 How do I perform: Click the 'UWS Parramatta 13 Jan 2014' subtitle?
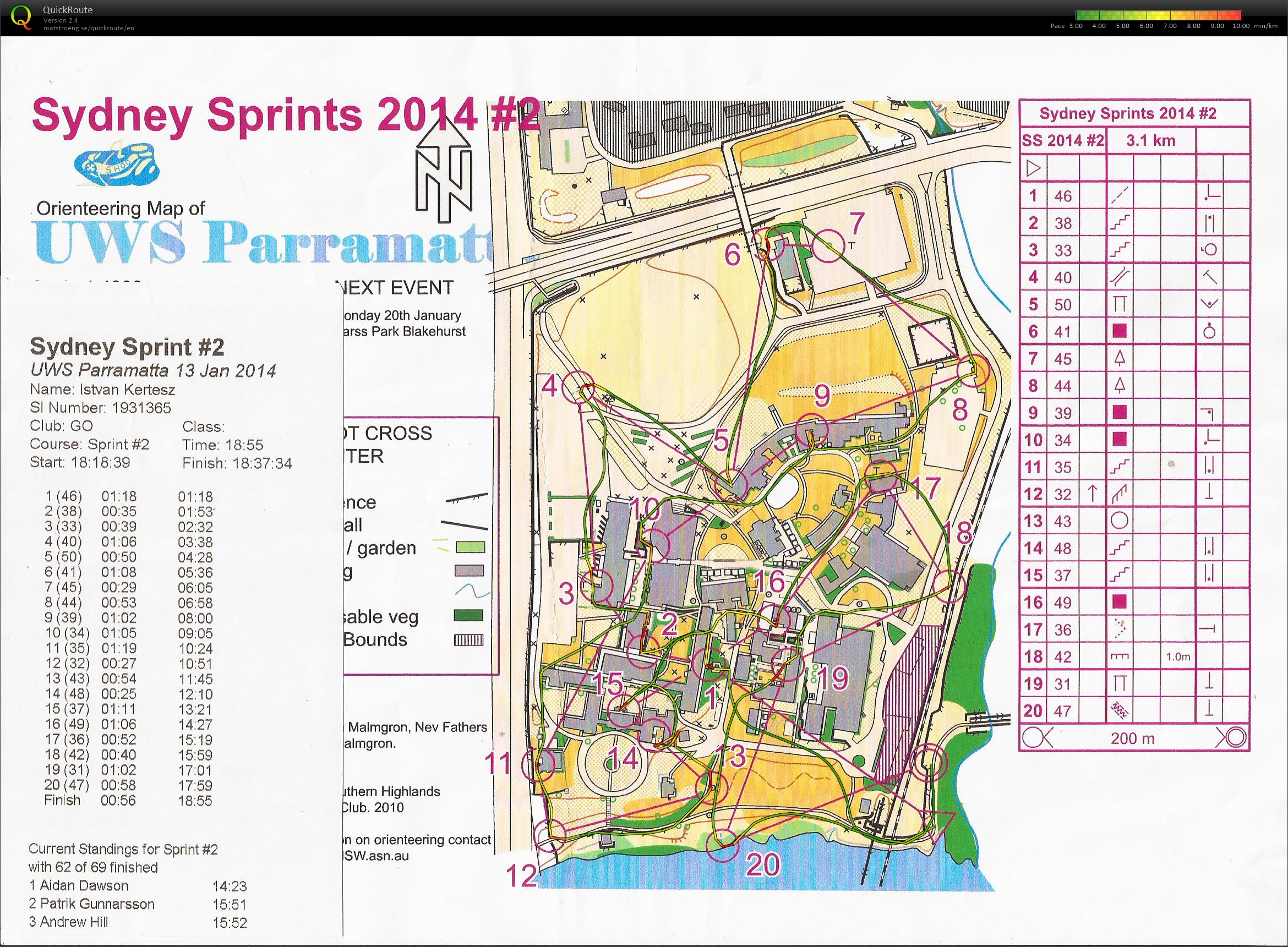click(x=153, y=370)
